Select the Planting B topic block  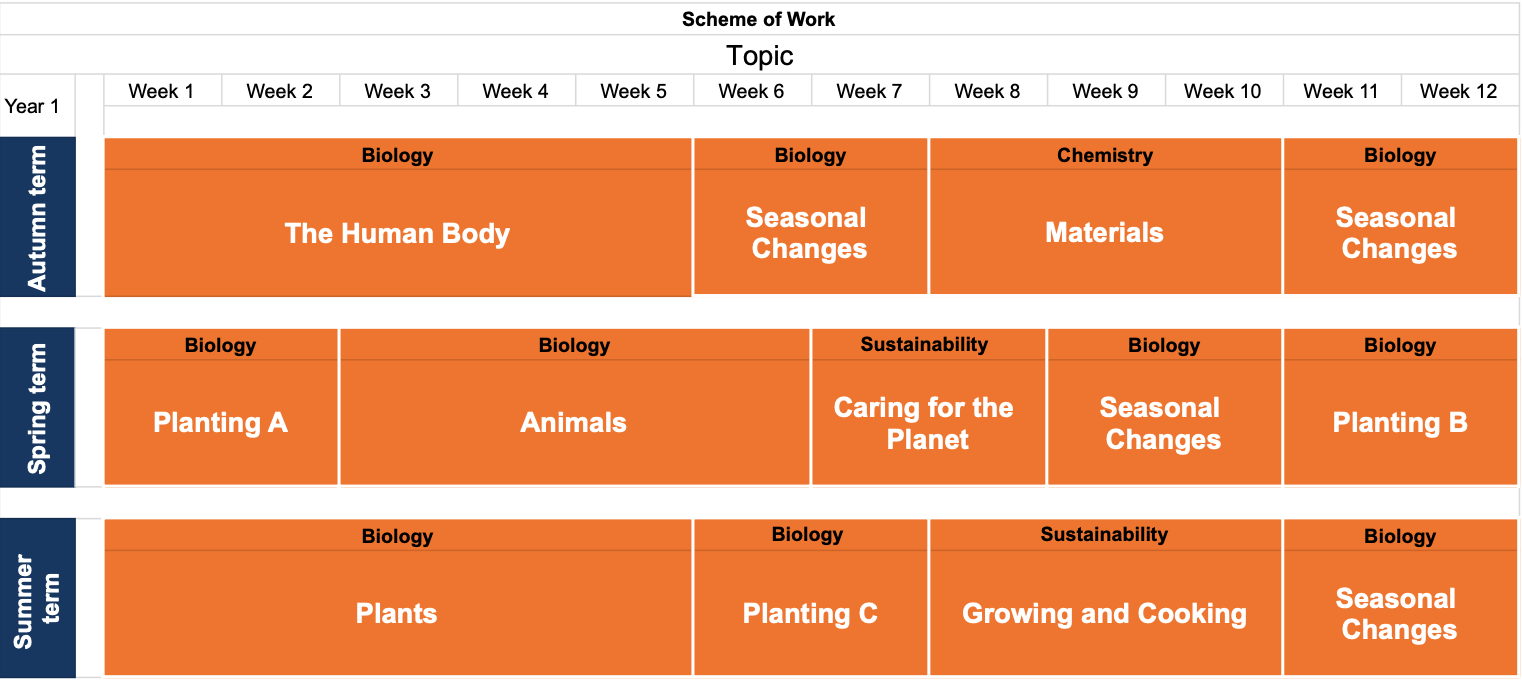[1399, 423]
